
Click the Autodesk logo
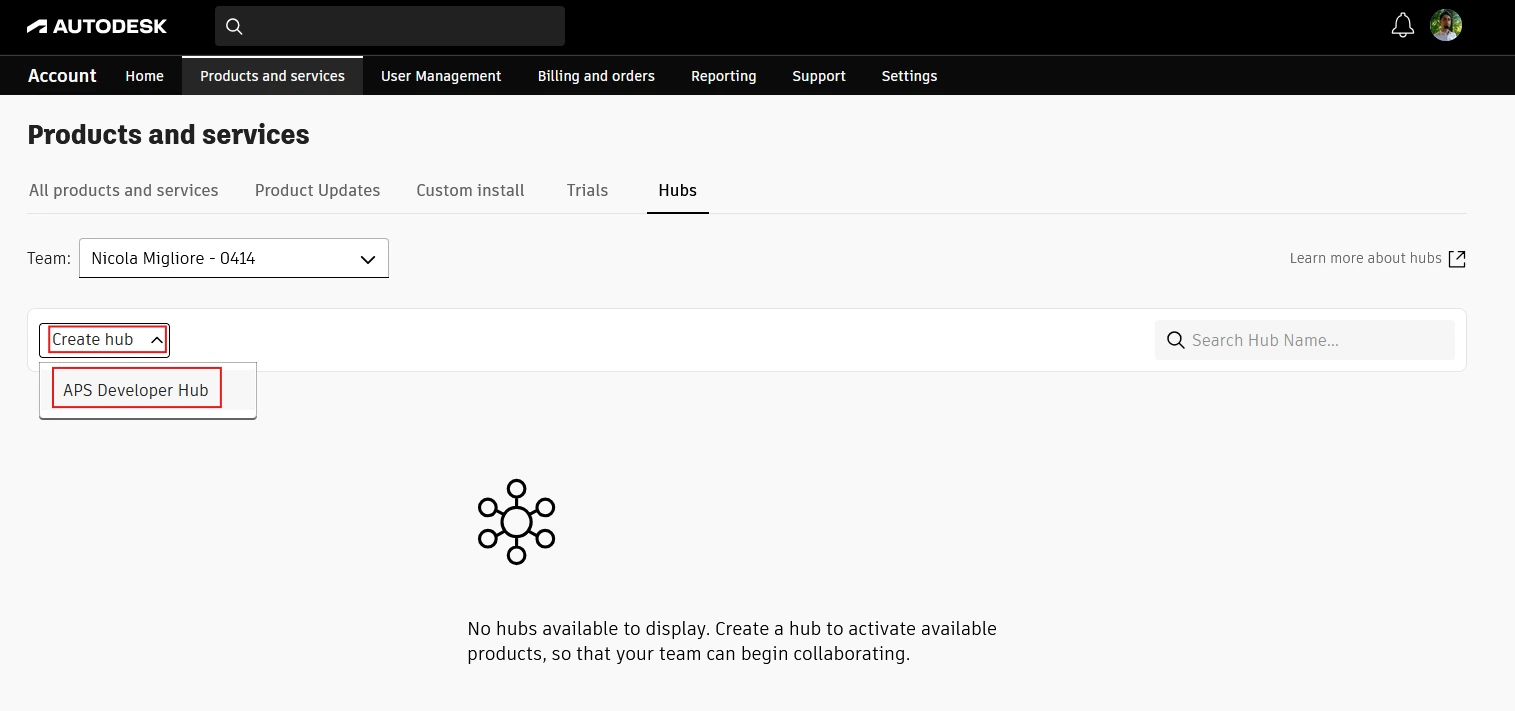click(x=97, y=26)
